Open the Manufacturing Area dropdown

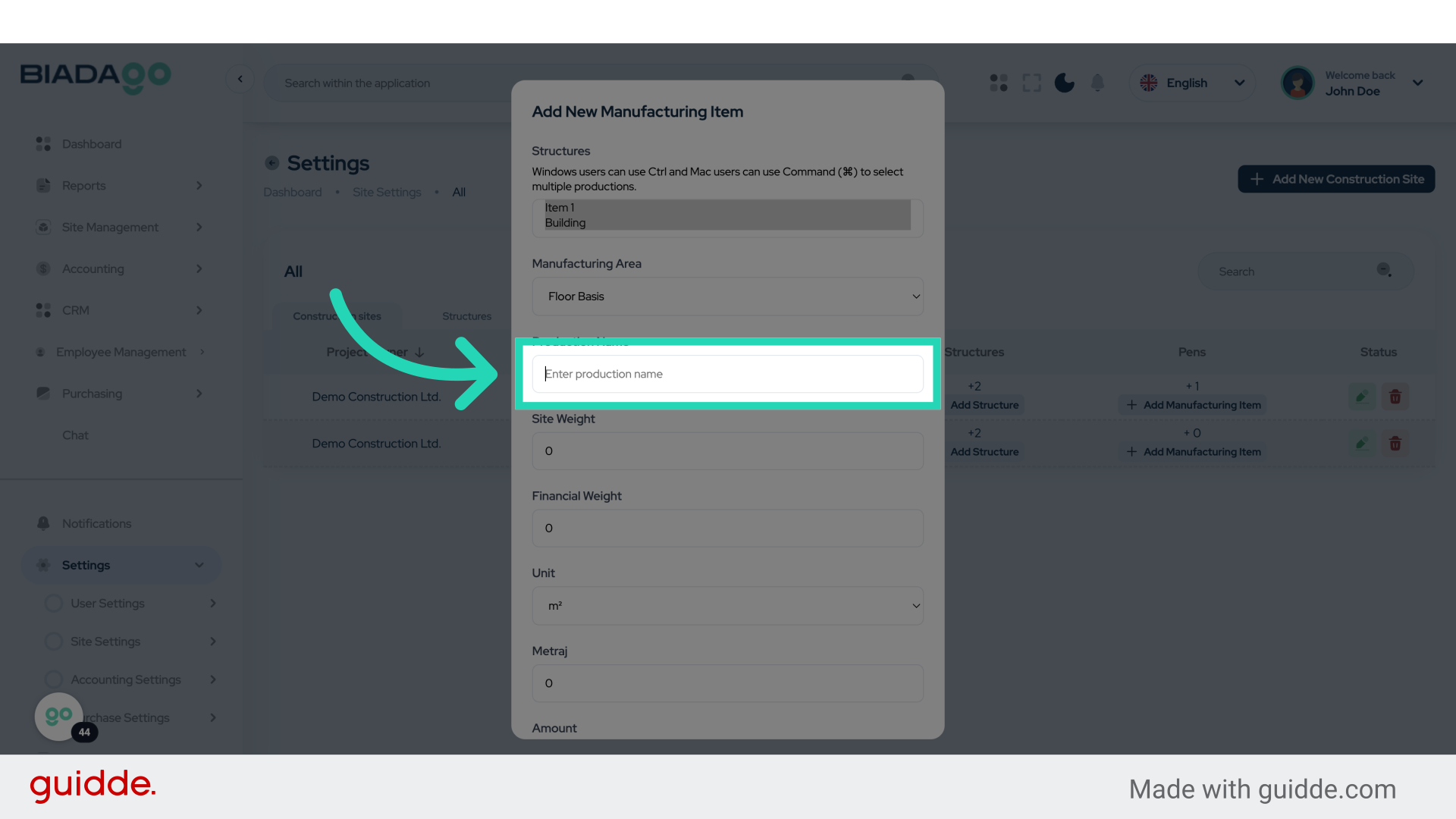coord(726,297)
